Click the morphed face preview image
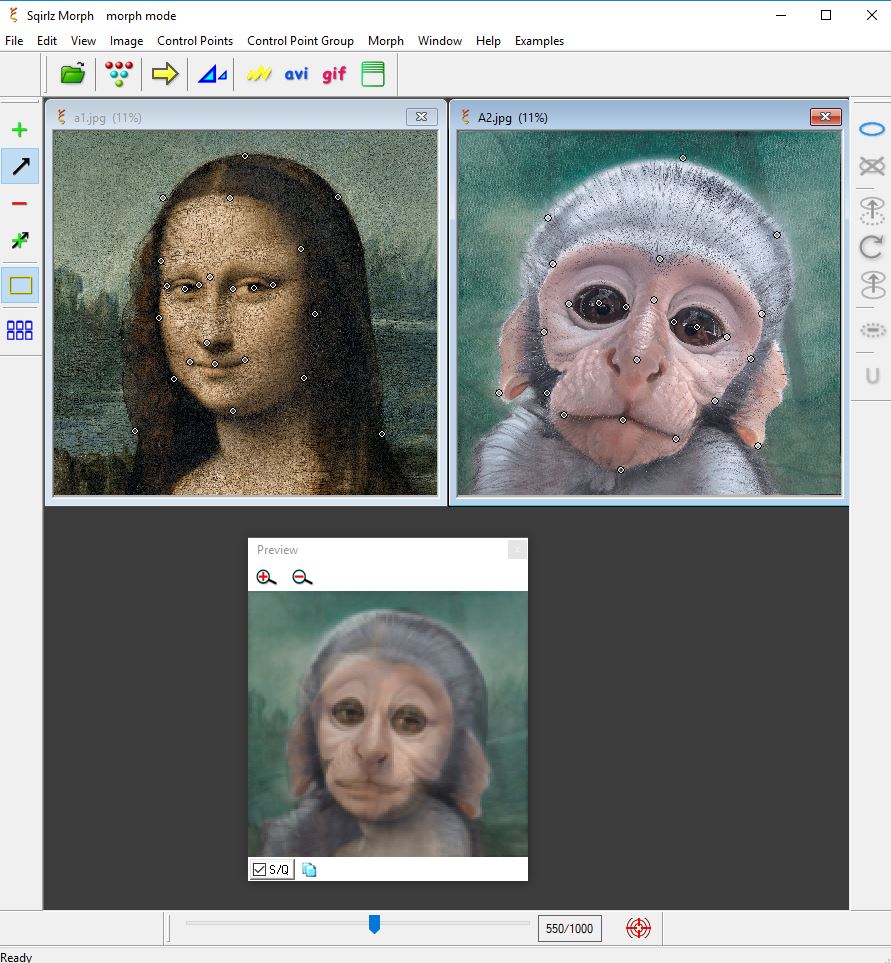Image resolution: width=891 pixels, height=963 pixels. click(x=387, y=723)
